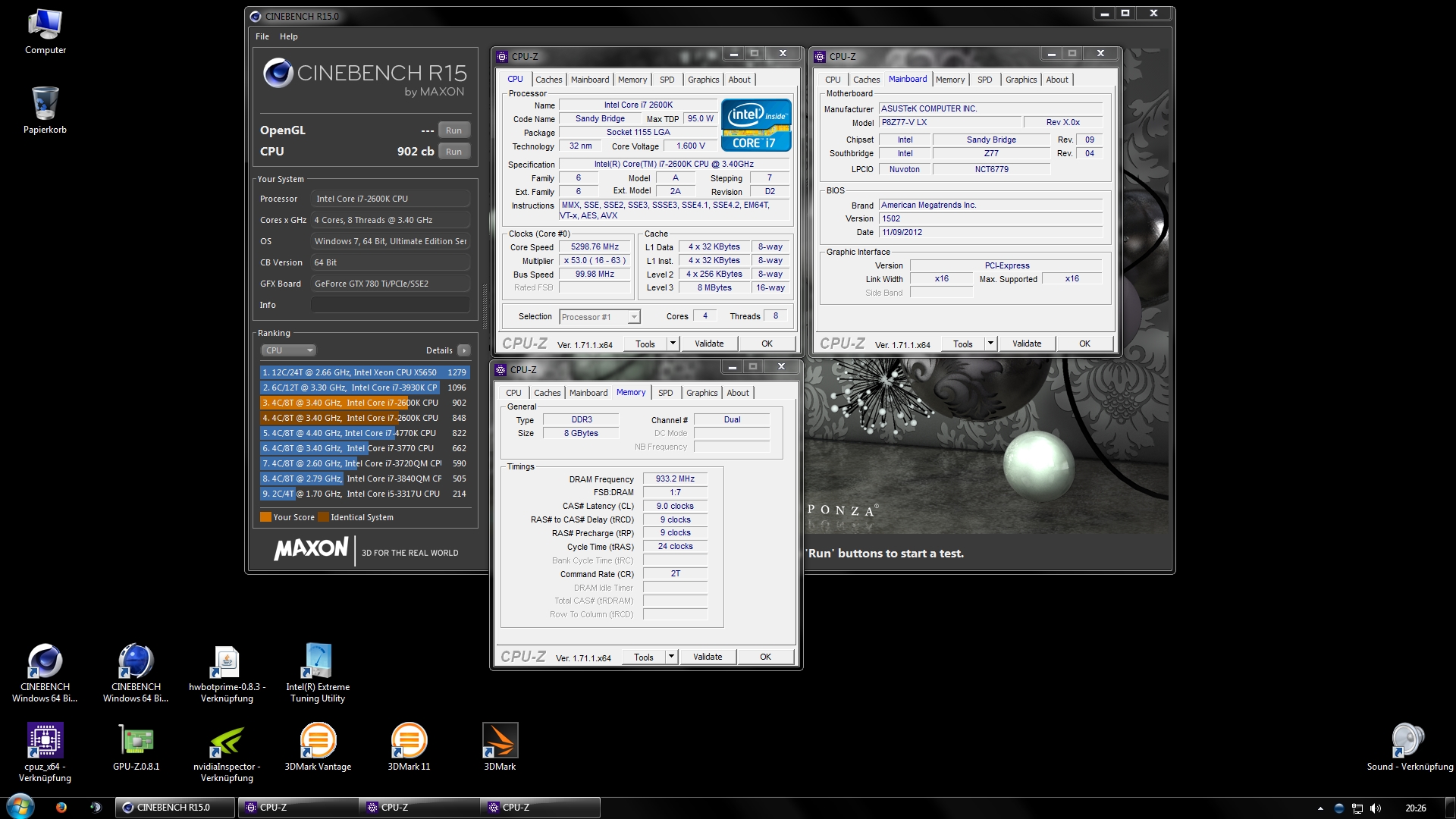Select Memory tab in Mainboard window
Image resolution: width=1456 pixels, height=819 pixels.
pyautogui.click(x=950, y=80)
